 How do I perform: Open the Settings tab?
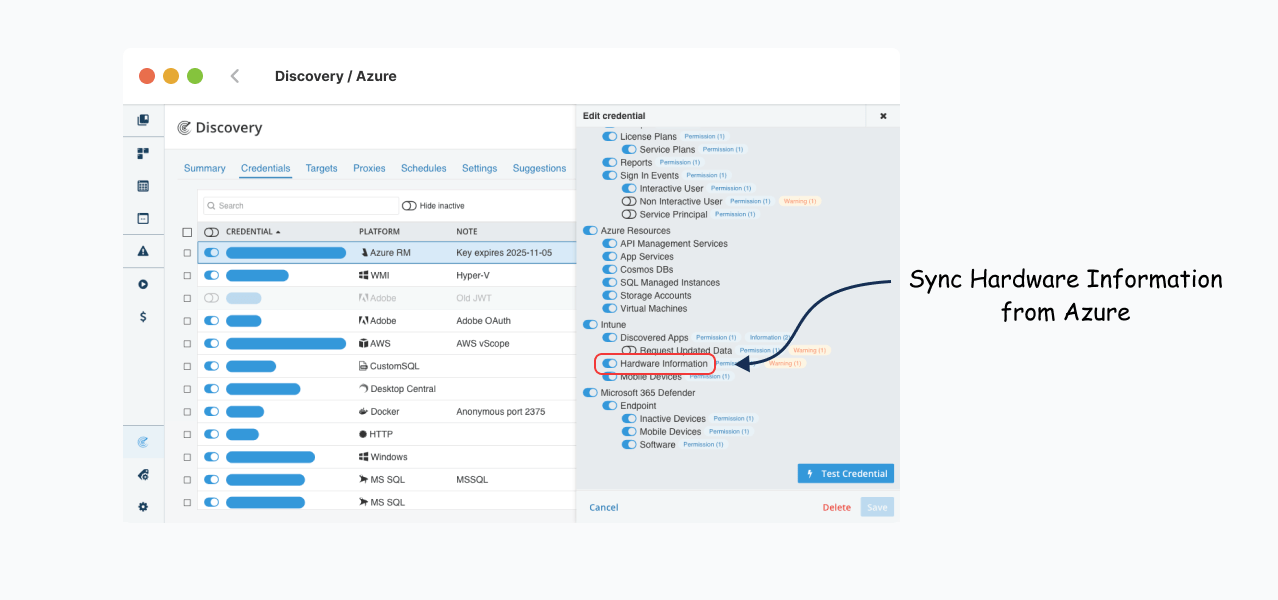[x=480, y=168]
